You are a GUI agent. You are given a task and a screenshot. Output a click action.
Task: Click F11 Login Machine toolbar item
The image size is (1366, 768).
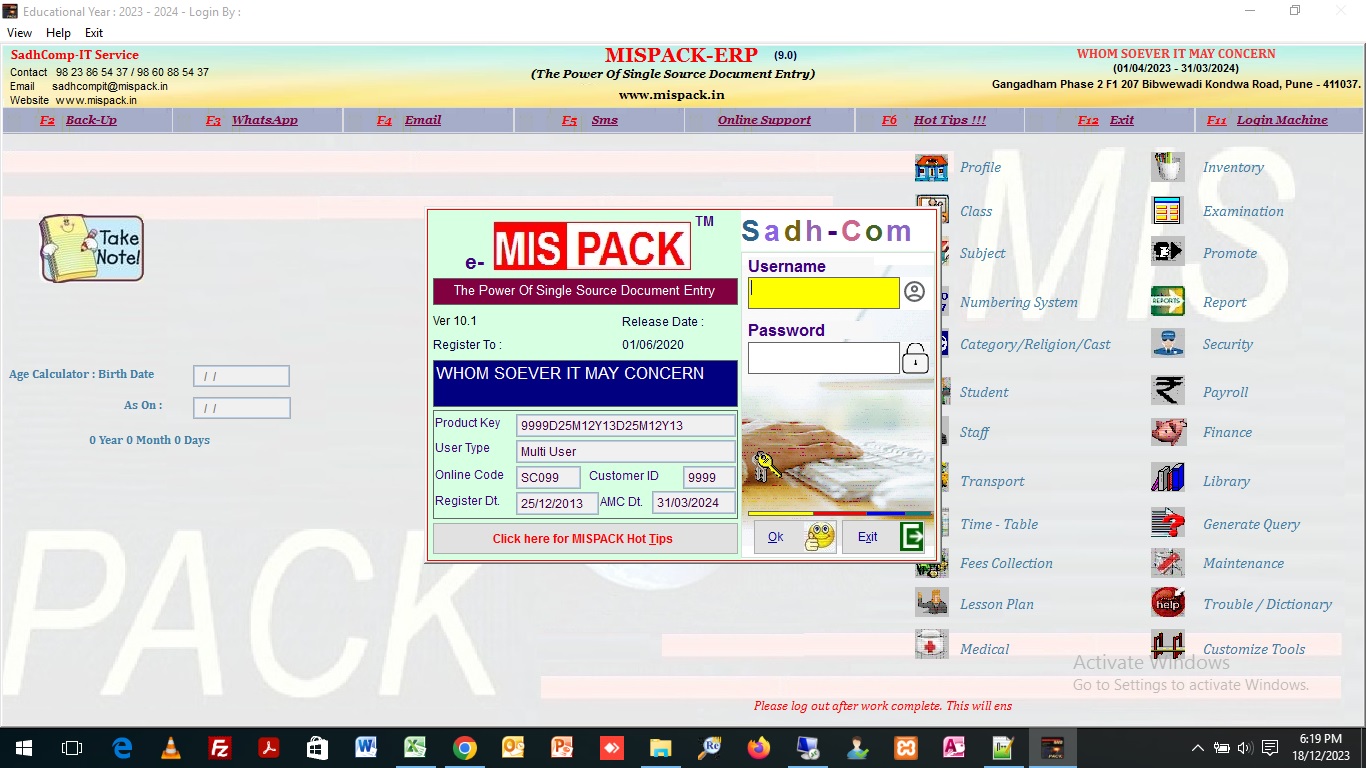click(x=1268, y=120)
